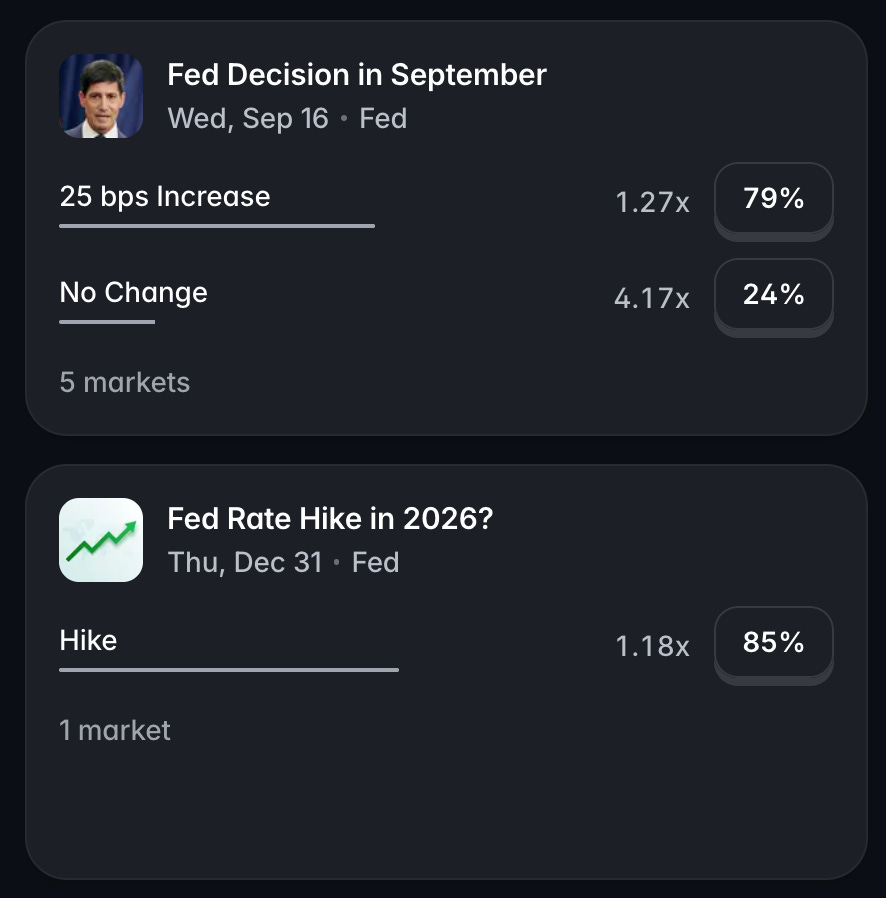Choose the Hike outcome label
This screenshot has width=886, height=898.
pyautogui.click(x=88, y=640)
